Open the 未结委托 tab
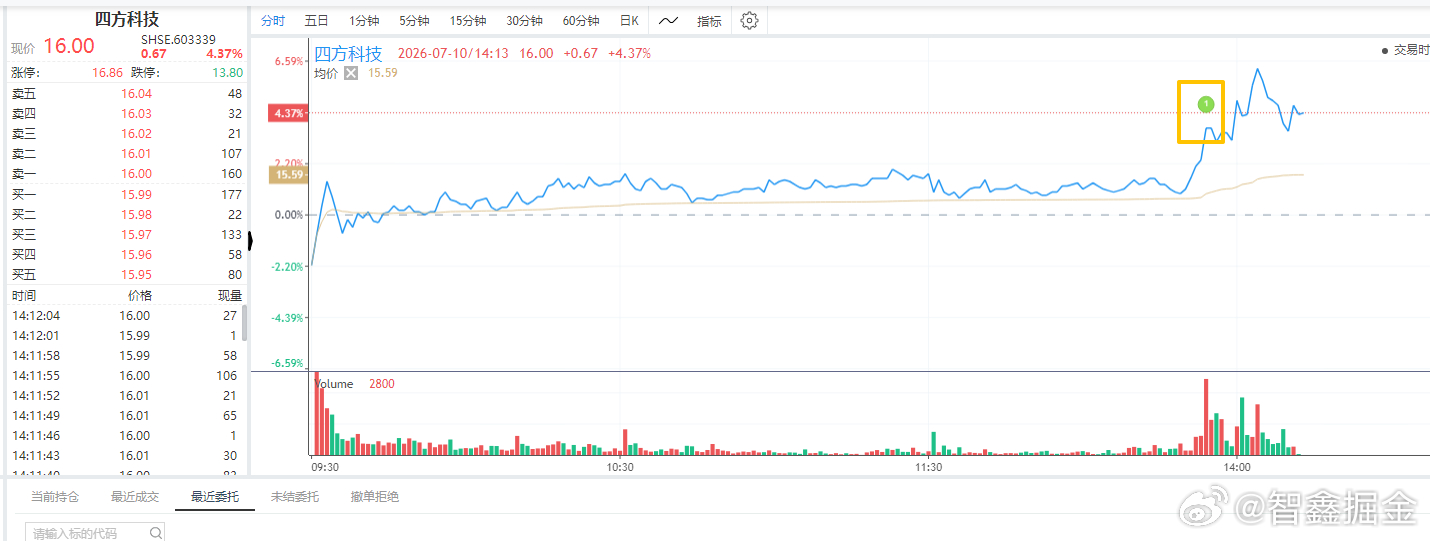 tap(295, 497)
